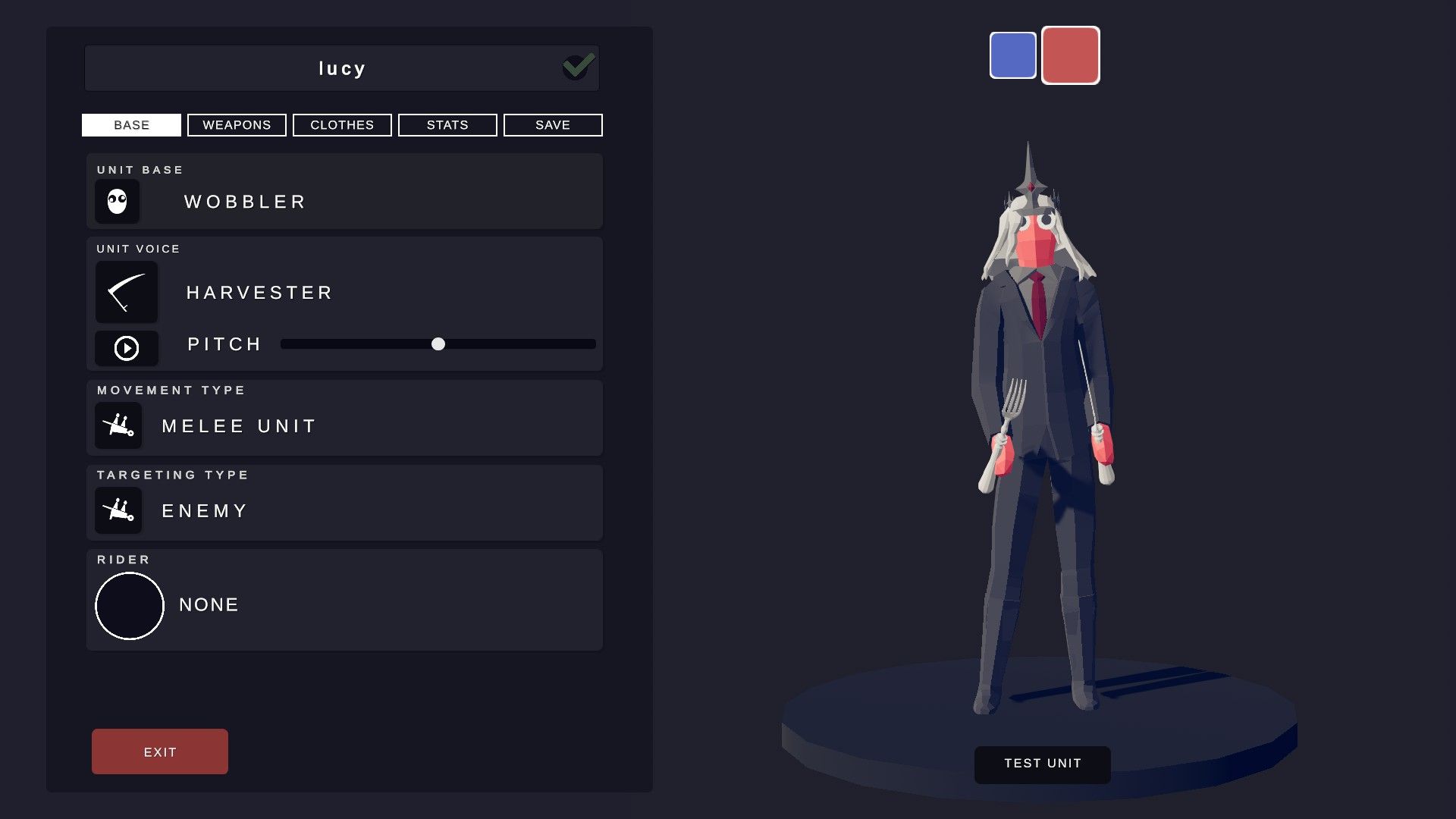The height and width of the screenshot is (819, 1456).
Task: Open the Unit Voice HARVESTER selector
Action: point(259,293)
